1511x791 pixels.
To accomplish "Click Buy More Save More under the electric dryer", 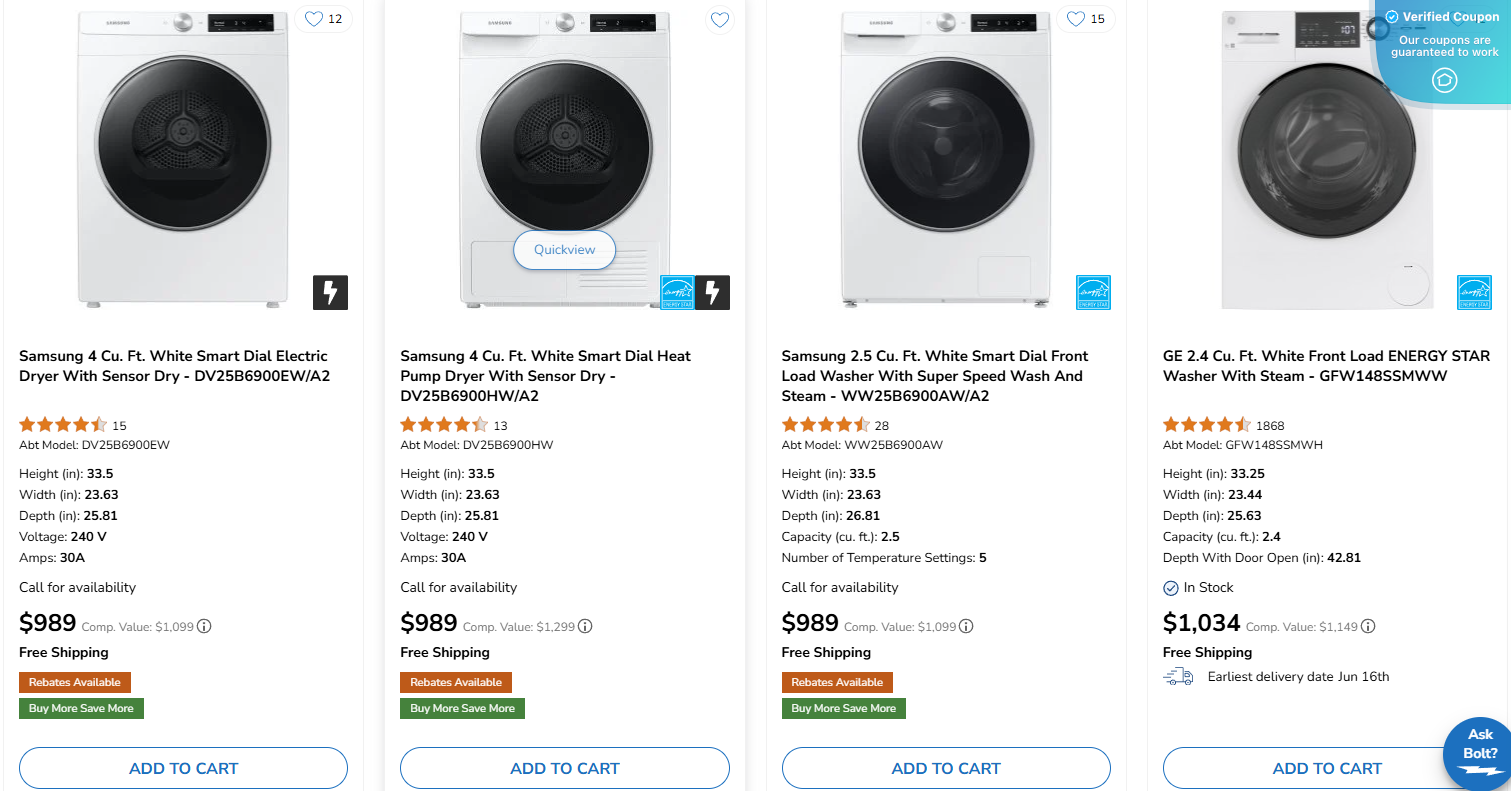I will pyautogui.click(x=81, y=708).
